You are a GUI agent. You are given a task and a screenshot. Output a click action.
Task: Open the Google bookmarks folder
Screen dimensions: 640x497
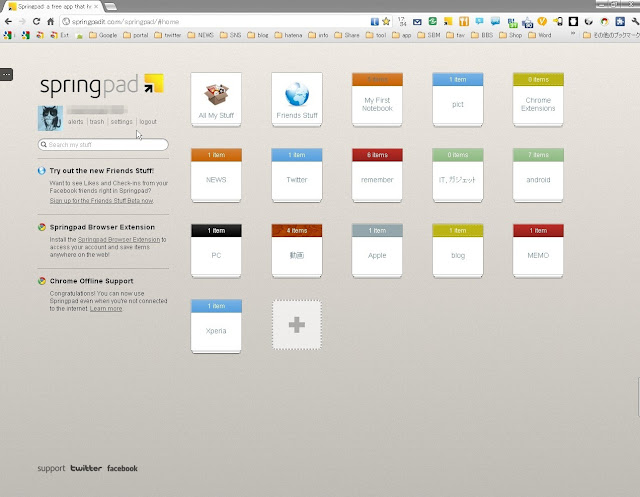point(103,35)
